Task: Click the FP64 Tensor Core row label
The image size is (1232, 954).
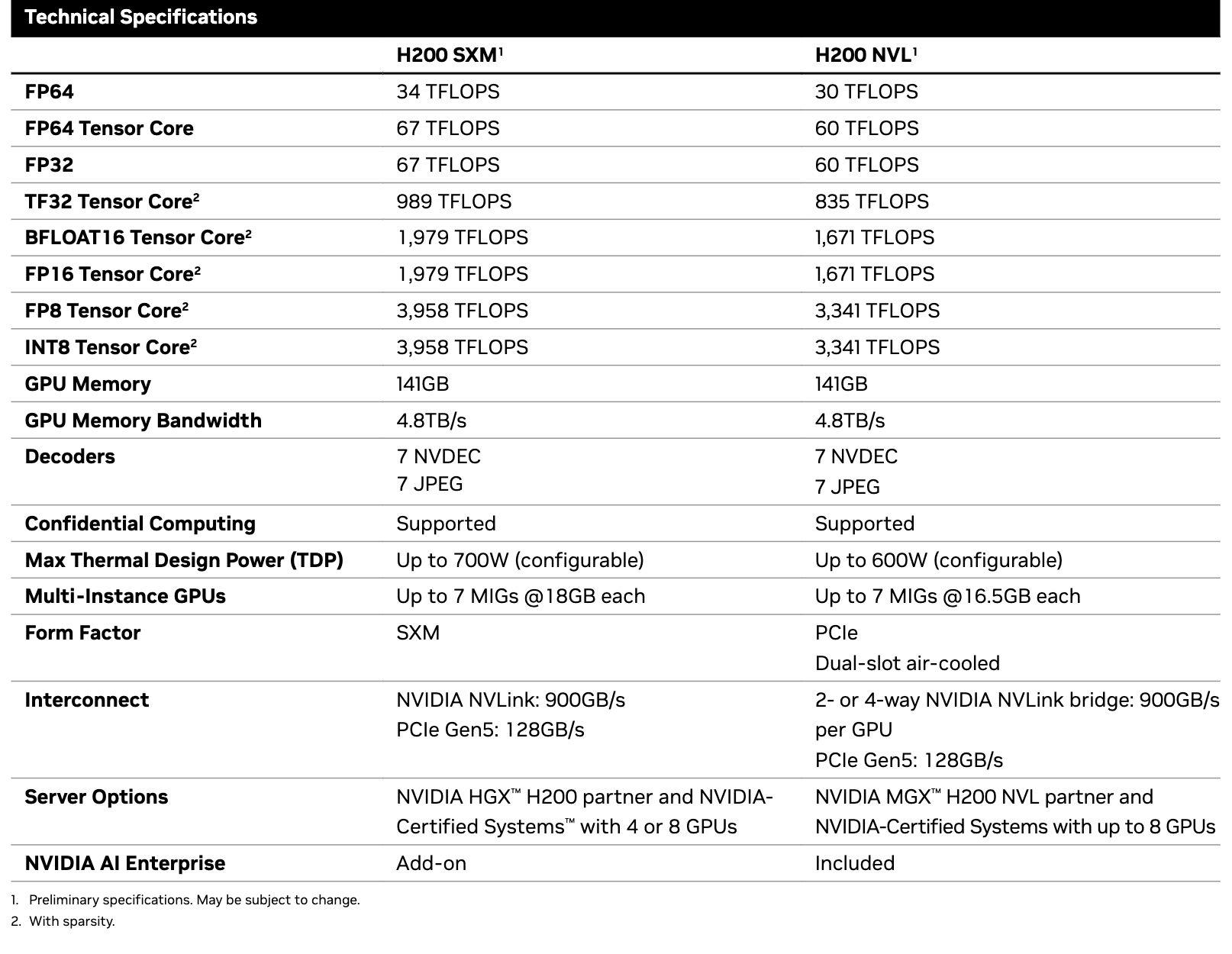Action: tap(109, 128)
